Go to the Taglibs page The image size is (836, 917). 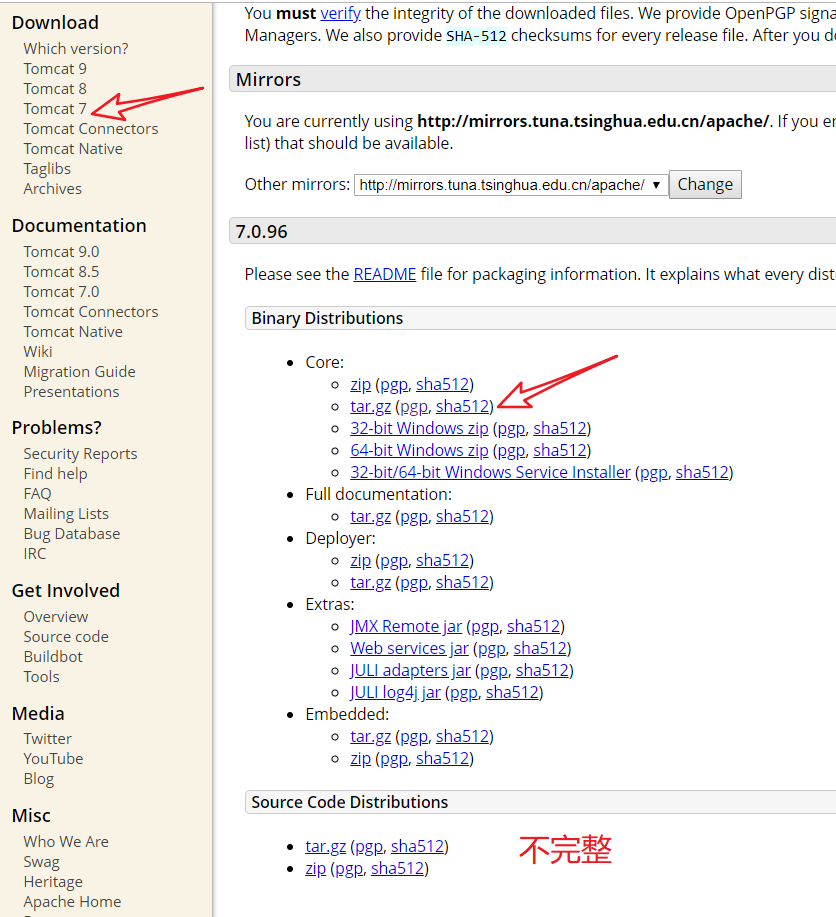pyautogui.click(x=47, y=169)
